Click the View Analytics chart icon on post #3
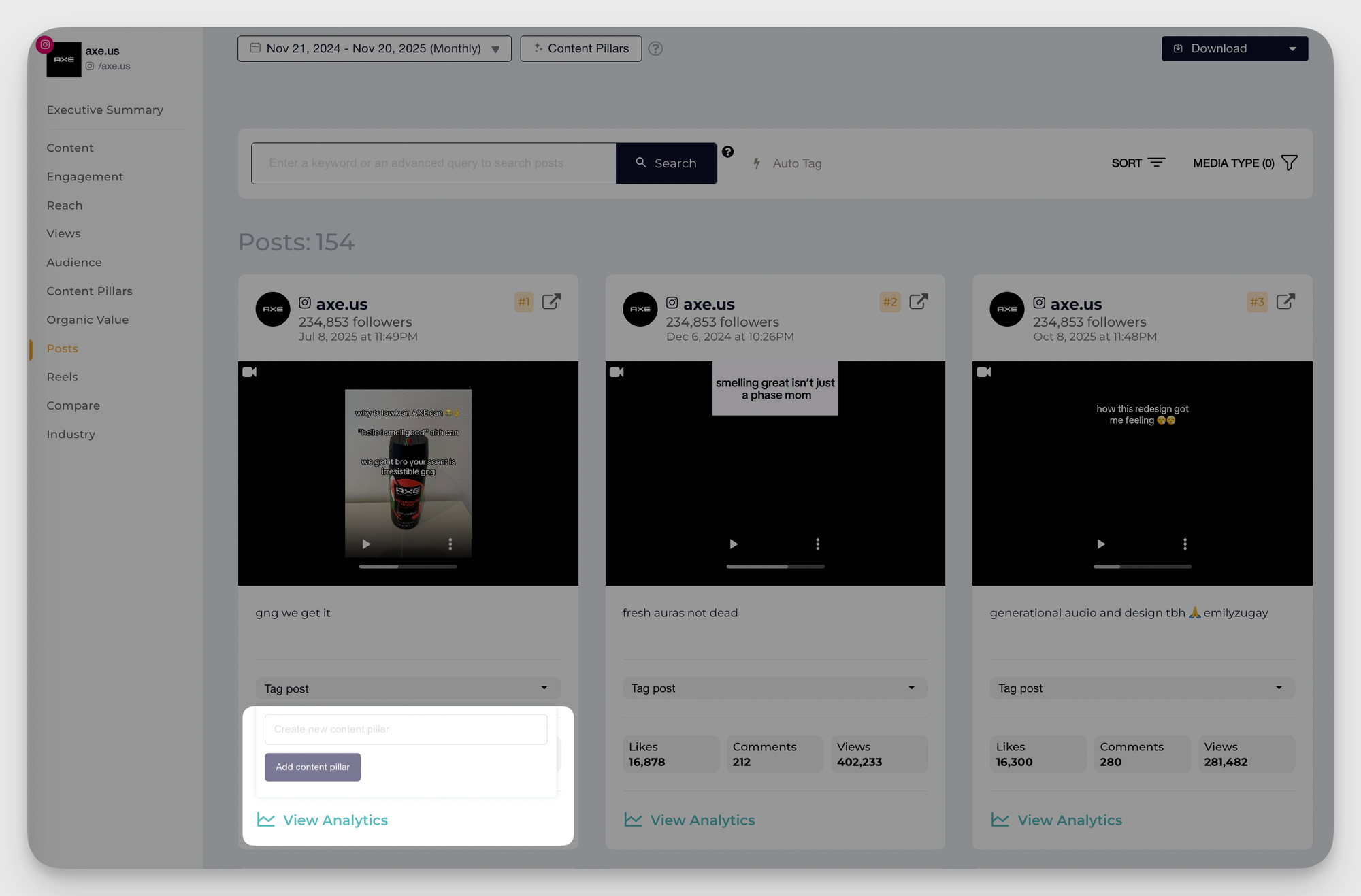The image size is (1361, 896). pyautogui.click(x=1000, y=820)
